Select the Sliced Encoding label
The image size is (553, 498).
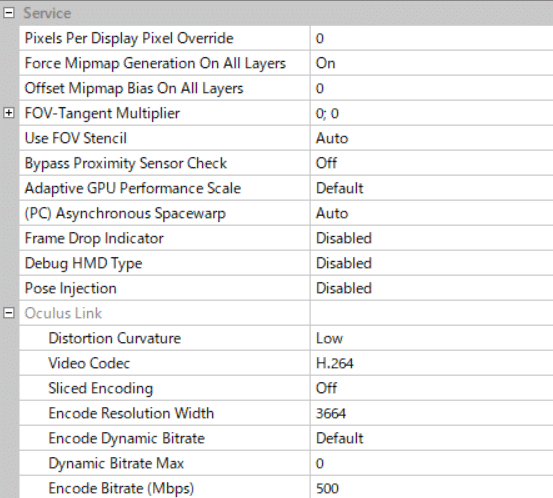(101, 389)
